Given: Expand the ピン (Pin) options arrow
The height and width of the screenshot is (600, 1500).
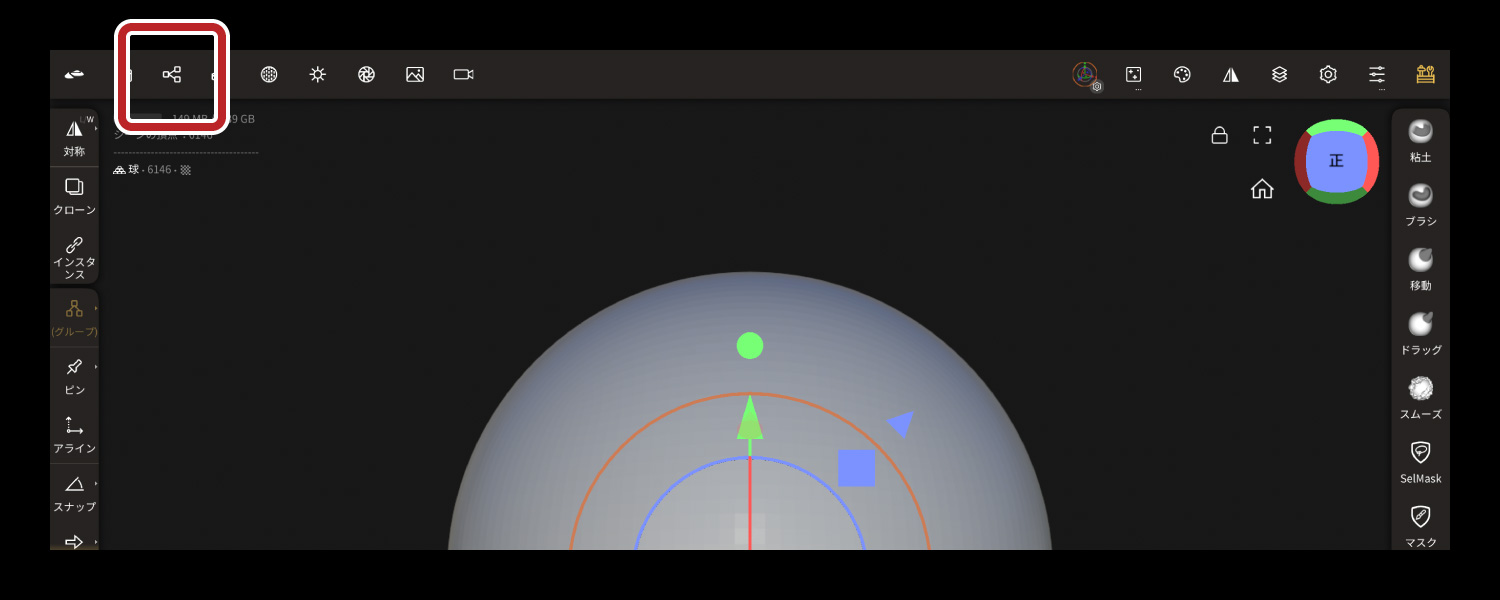Looking at the screenshot, I should 96,367.
